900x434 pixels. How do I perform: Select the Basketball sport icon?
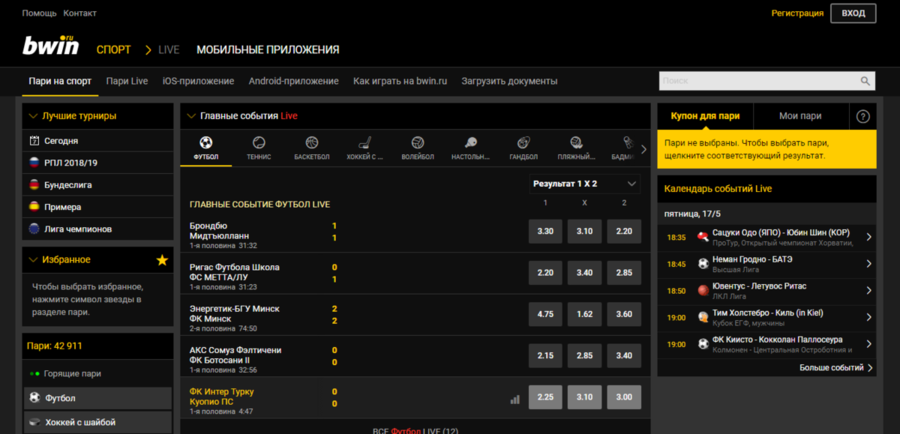[311, 148]
